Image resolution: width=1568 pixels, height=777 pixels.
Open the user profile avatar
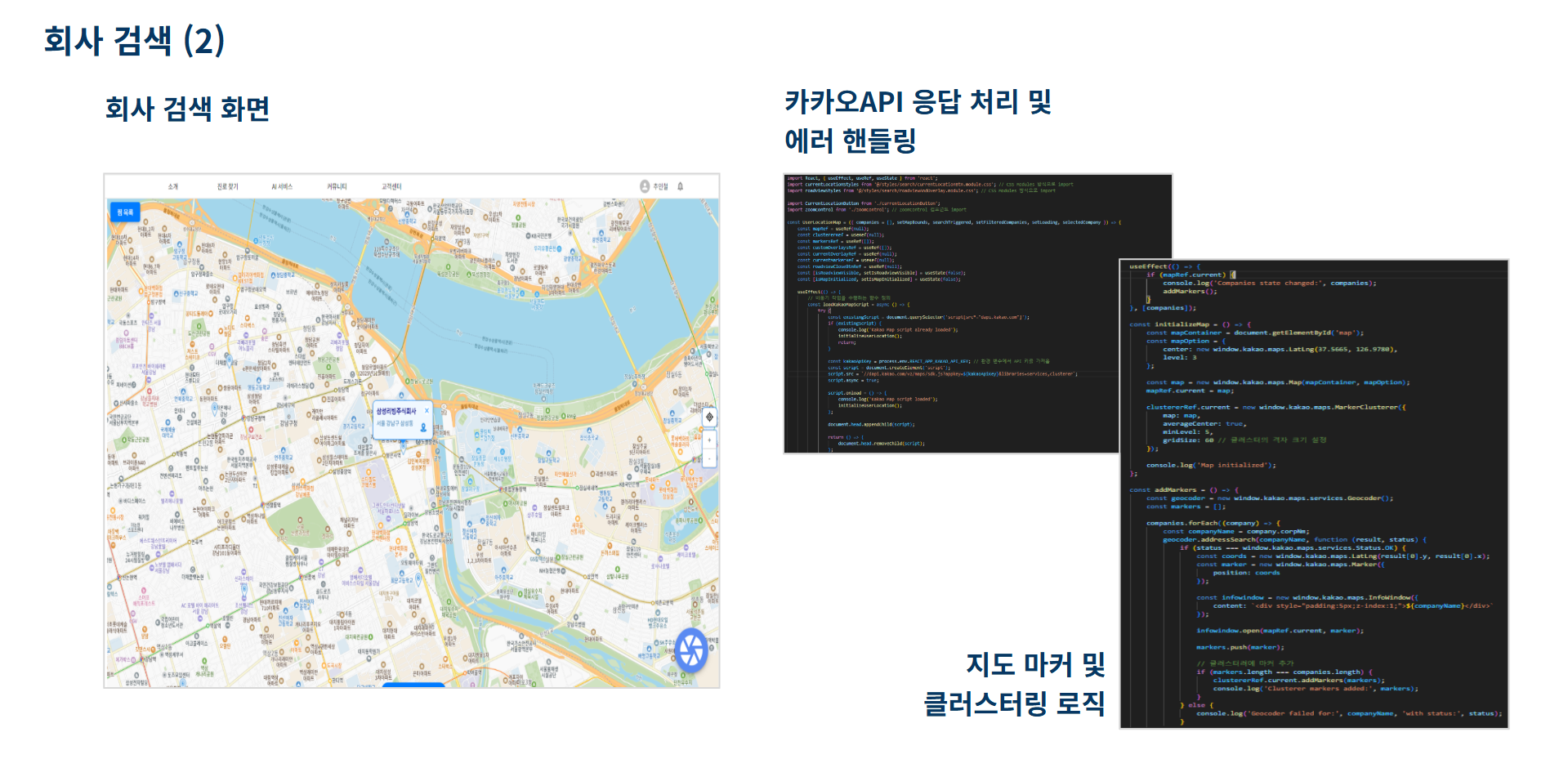(645, 186)
